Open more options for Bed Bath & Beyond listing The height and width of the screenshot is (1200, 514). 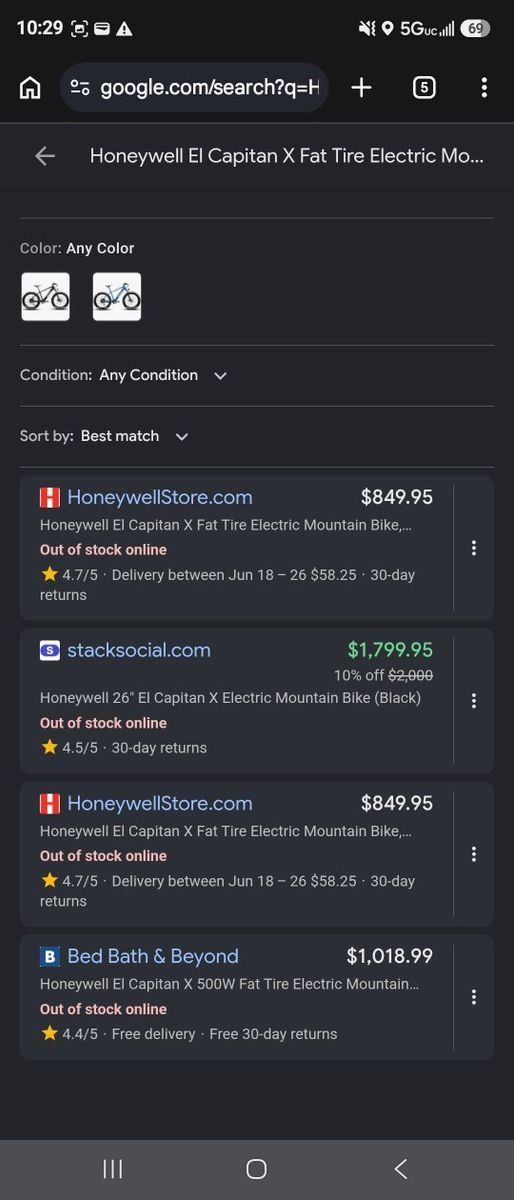click(474, 997)
